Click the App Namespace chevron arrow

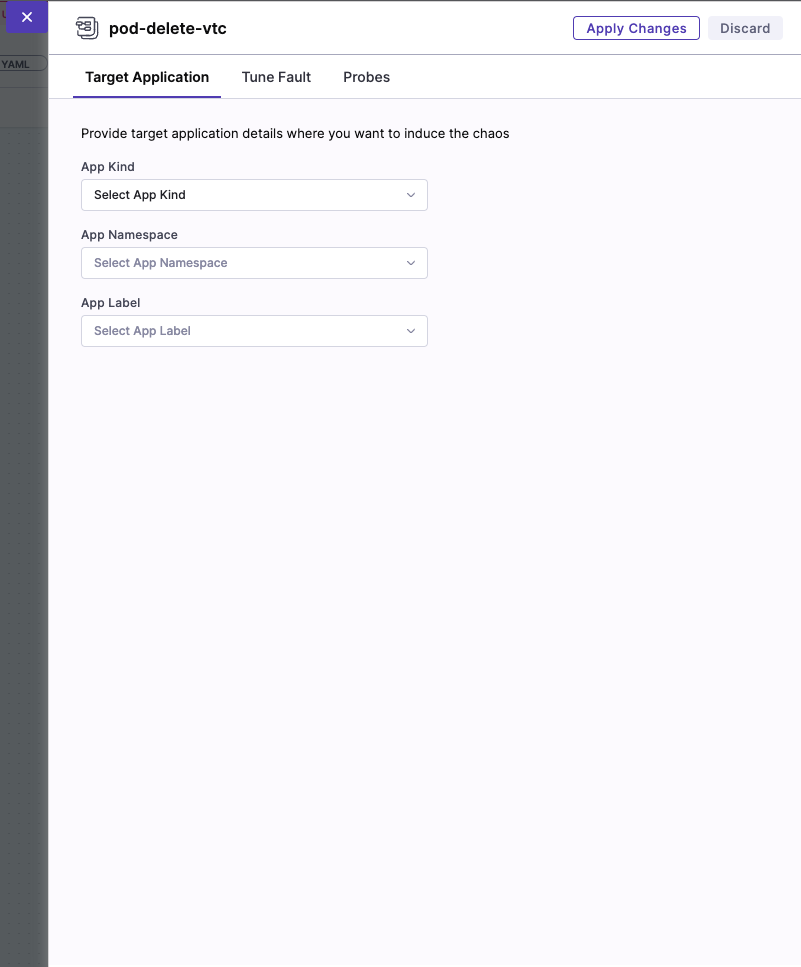point(410,263)
